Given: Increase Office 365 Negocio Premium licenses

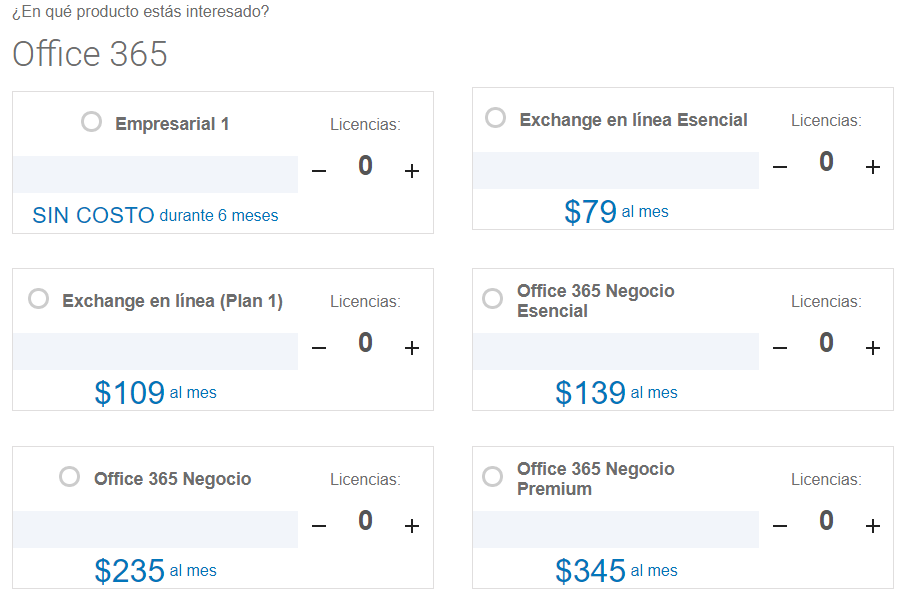Looking at the screenshot, I should pos(873,526).
